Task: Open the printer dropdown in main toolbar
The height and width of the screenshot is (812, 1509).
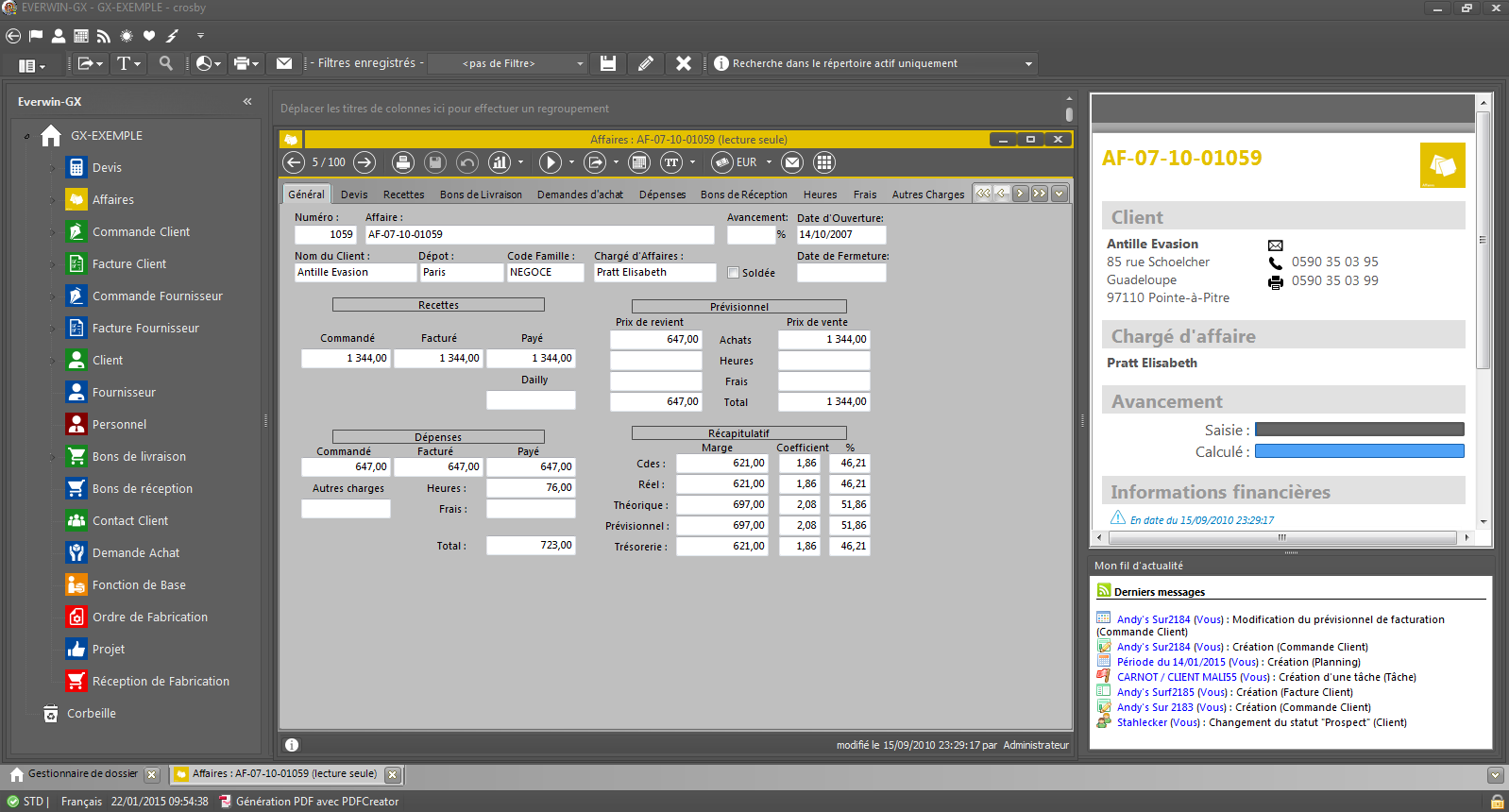Action: click(246, 63)
